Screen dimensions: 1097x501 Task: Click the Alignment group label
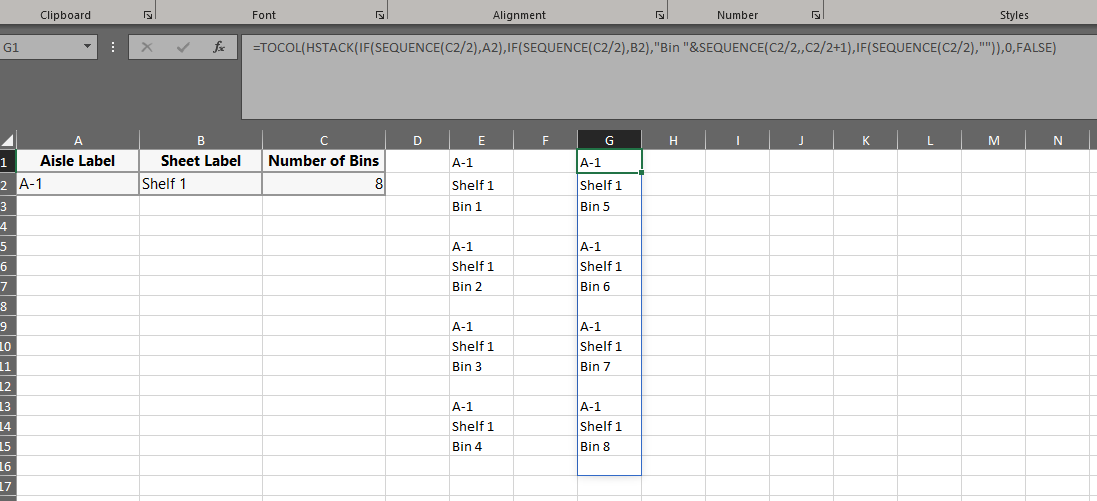[519, 15]
